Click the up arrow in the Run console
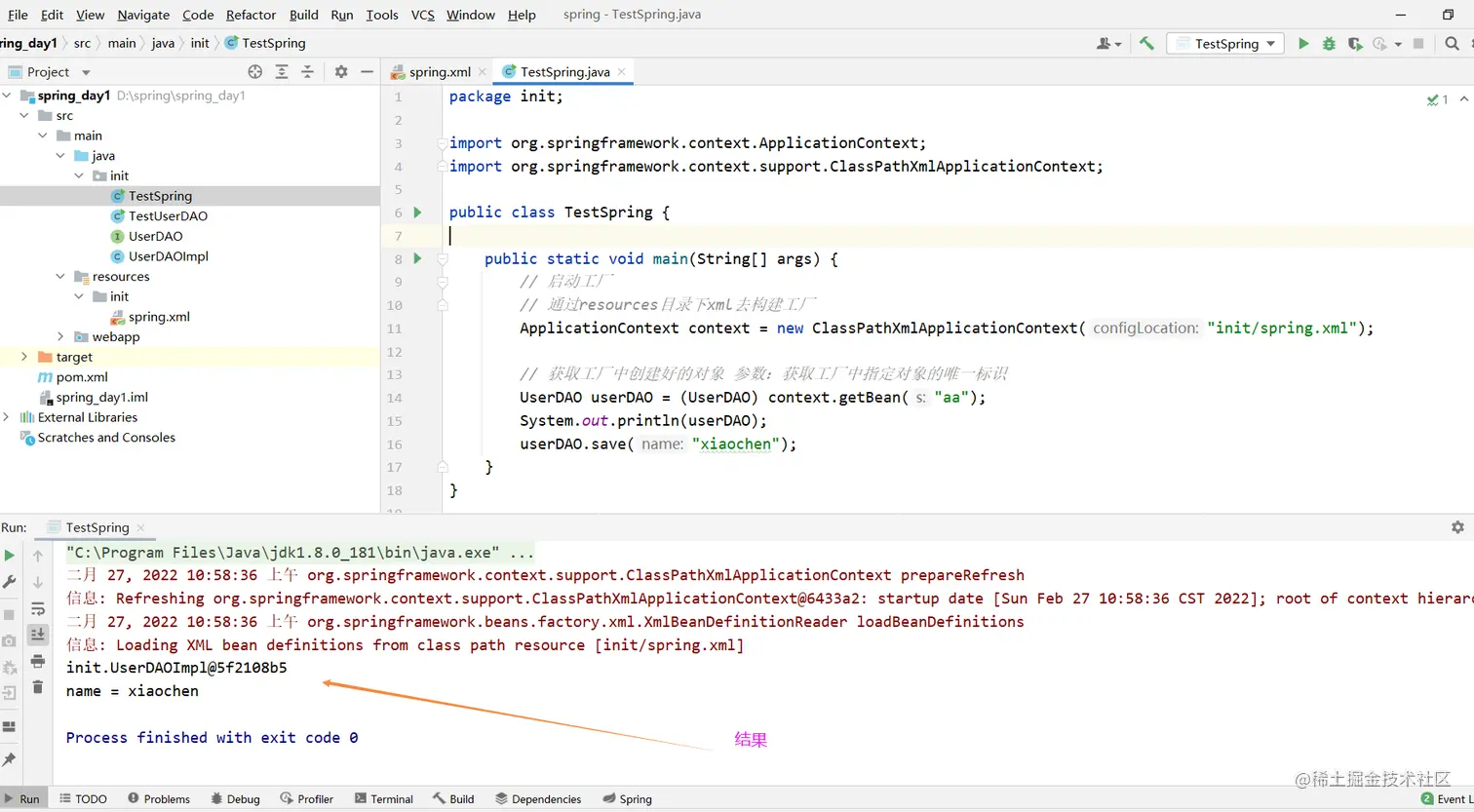1474x812 pixels. click(38, 555)
